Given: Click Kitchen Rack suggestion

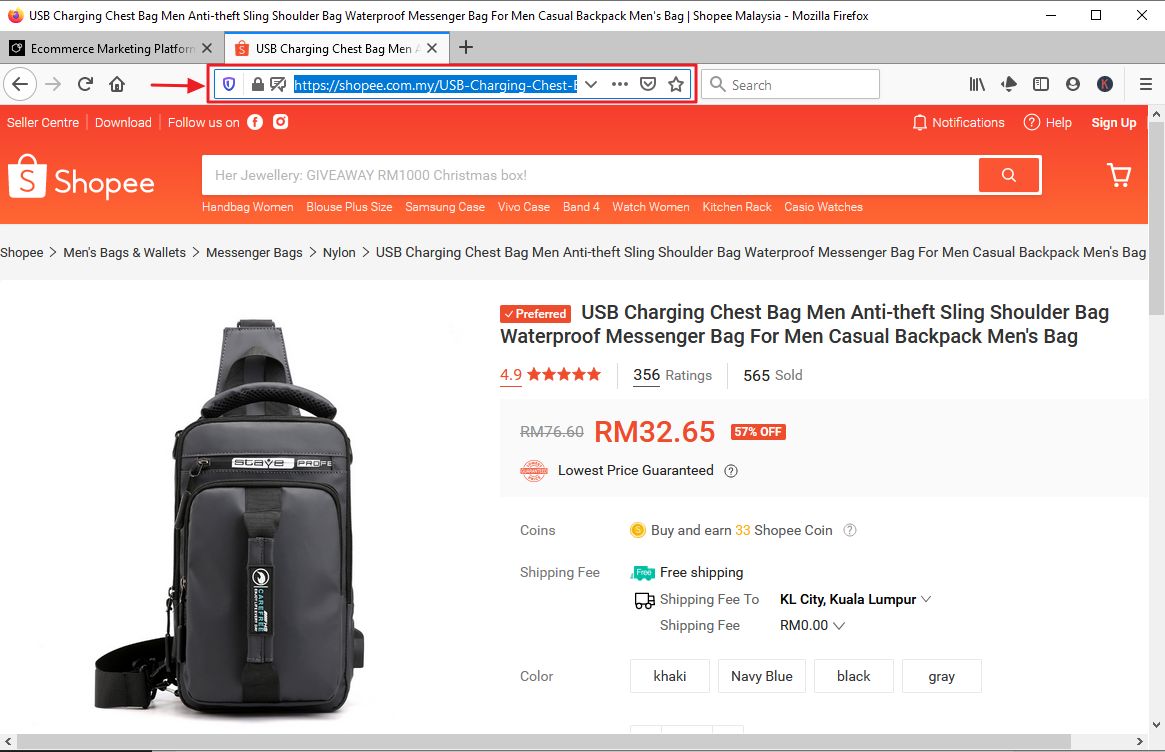Looking at the screenshot, I should [737, 207].
